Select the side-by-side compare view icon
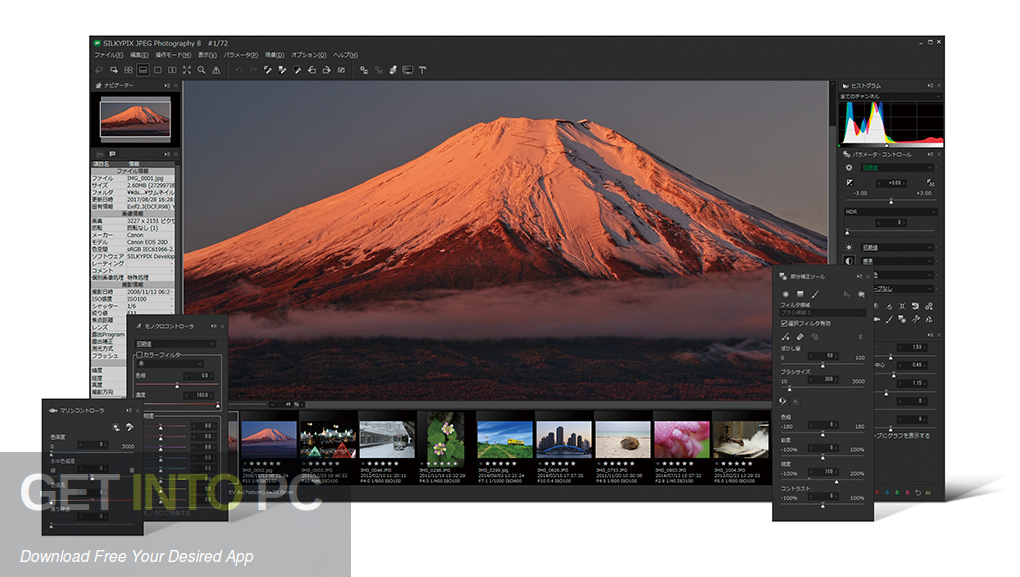The image size is (1020, 577). 172,70
